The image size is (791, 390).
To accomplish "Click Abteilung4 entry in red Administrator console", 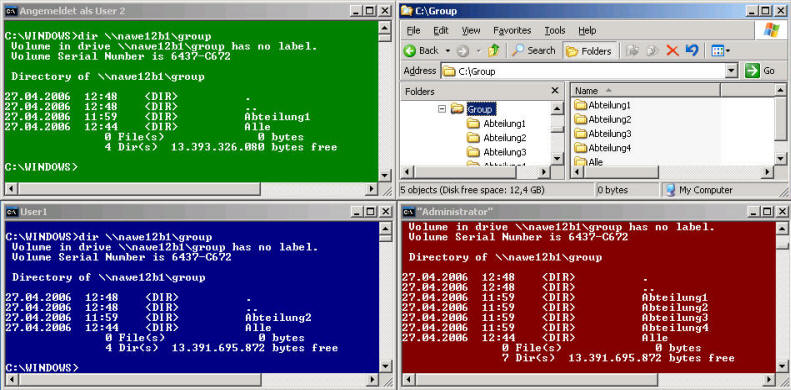I will click(x=674, y=328).
